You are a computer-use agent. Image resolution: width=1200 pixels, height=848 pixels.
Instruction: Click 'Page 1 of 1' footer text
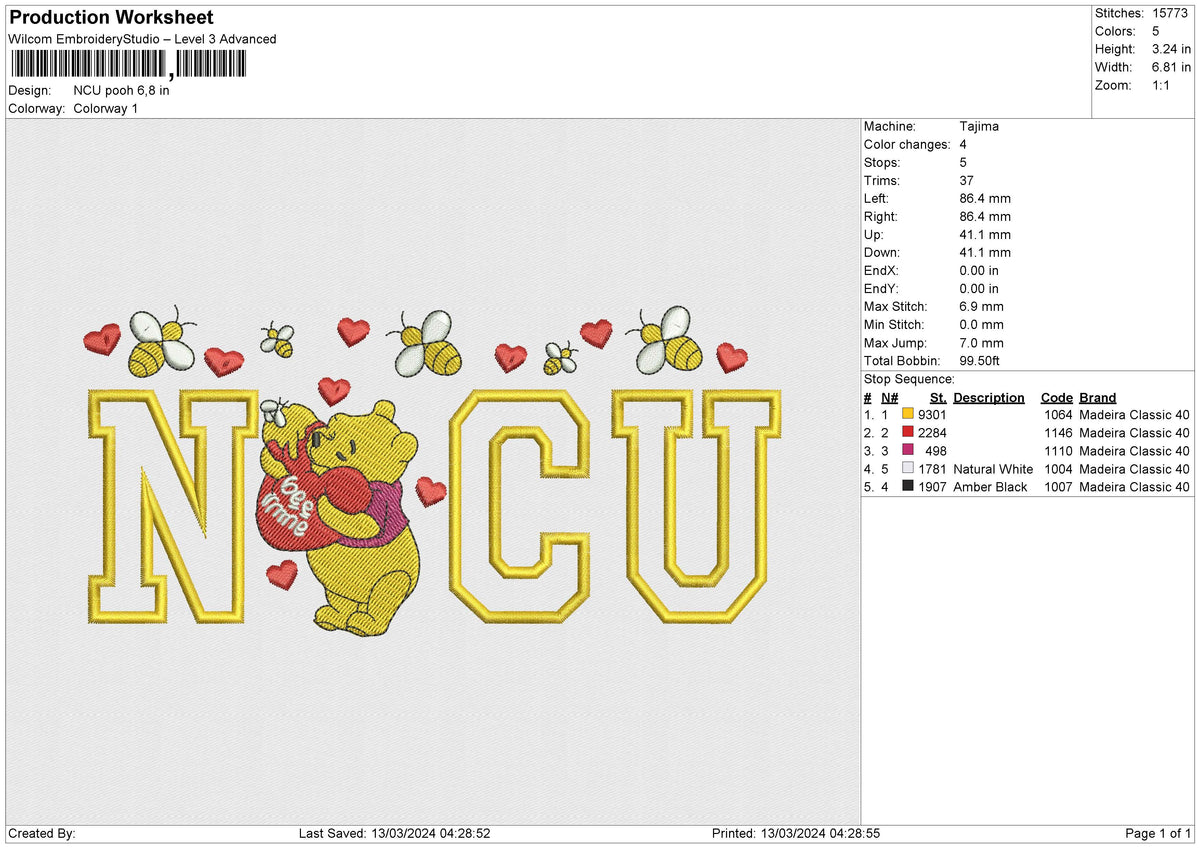coord(1159,833)
